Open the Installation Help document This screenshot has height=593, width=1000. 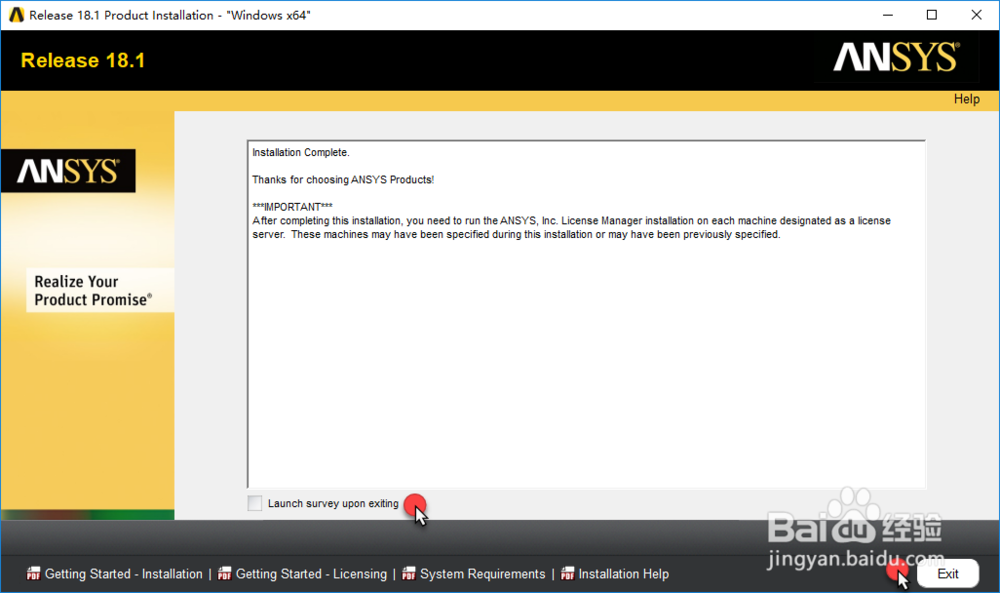[x=623, y=574]
